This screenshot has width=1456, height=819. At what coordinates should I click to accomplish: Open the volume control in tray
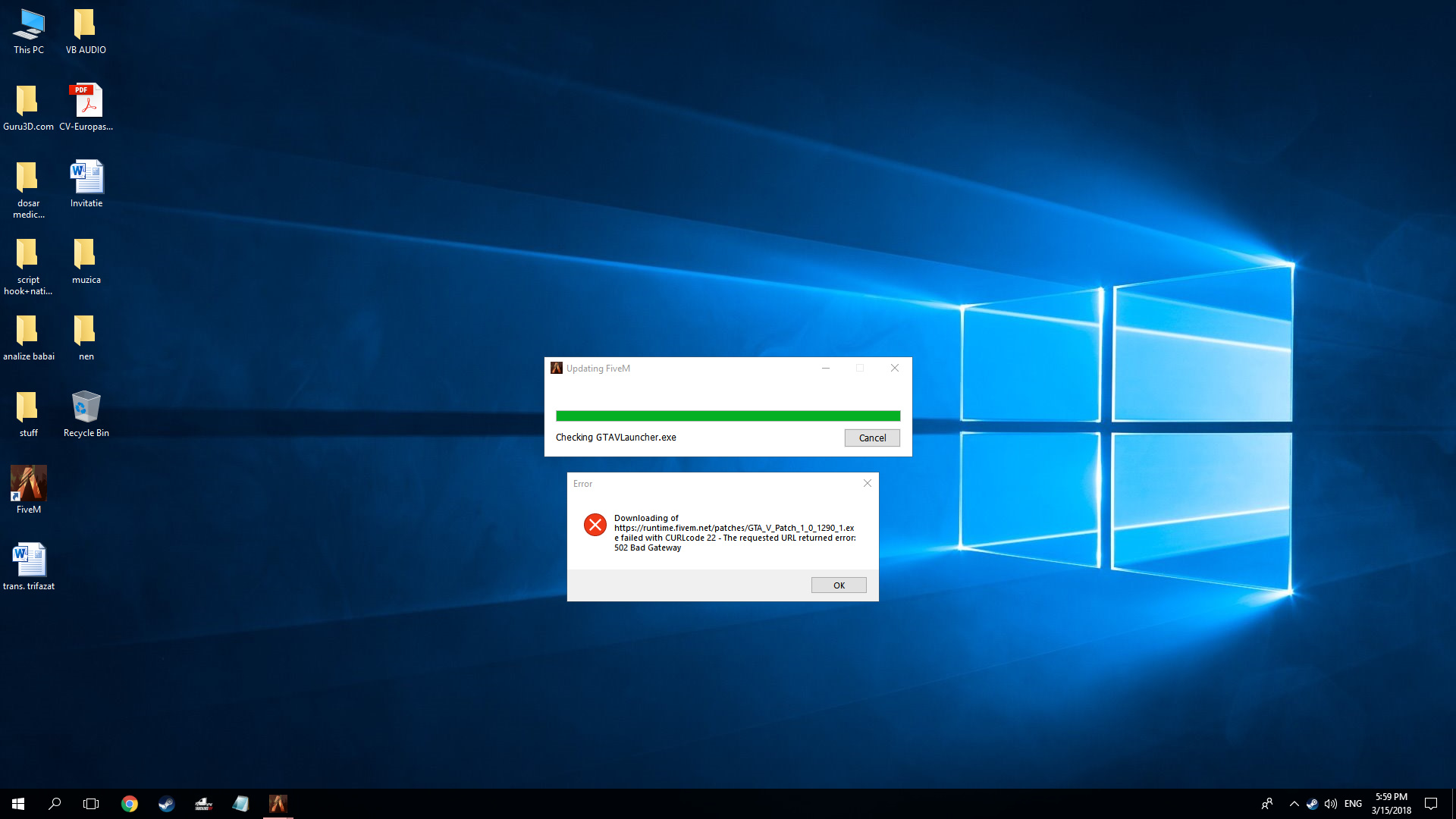tap(1331, 804)
